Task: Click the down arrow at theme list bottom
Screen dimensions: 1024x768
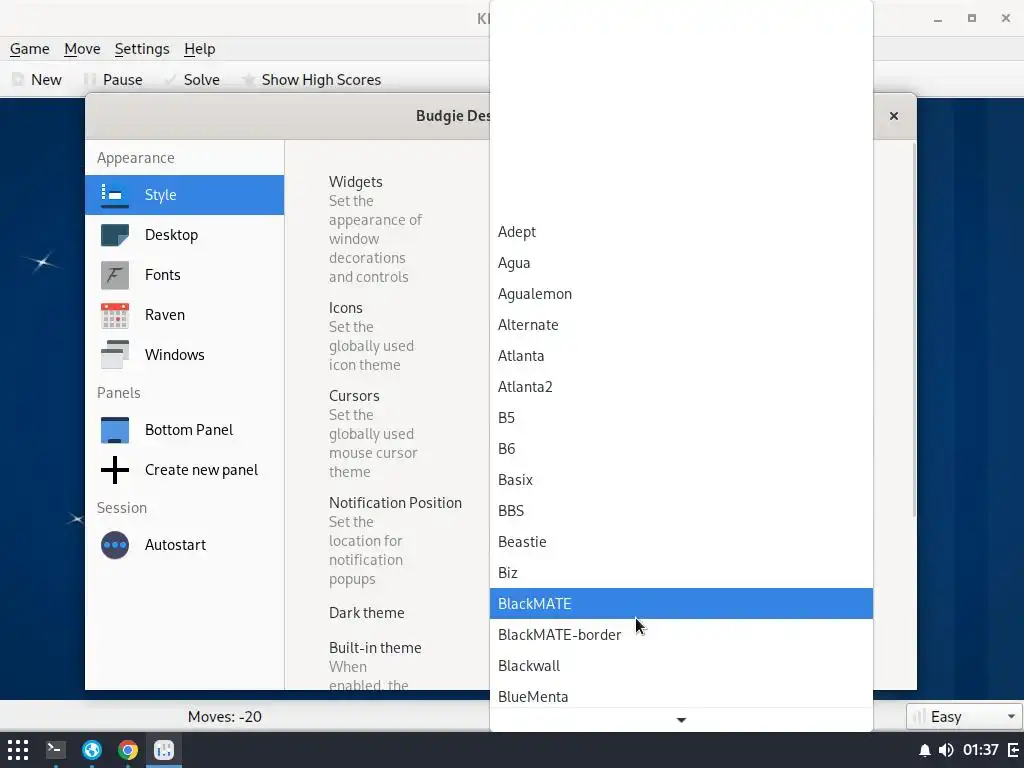Action: point(681,720)
